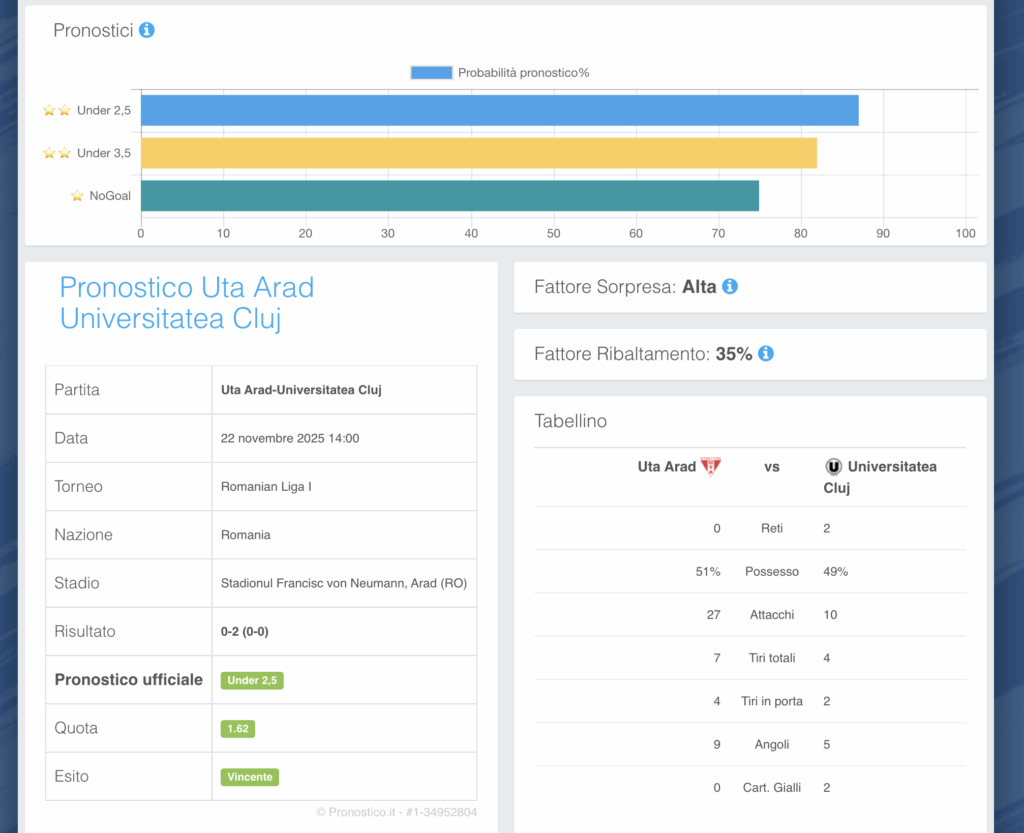Click the Universitatea Cluj team logo
Screen dimensions: 1024x833
[833, 466]
